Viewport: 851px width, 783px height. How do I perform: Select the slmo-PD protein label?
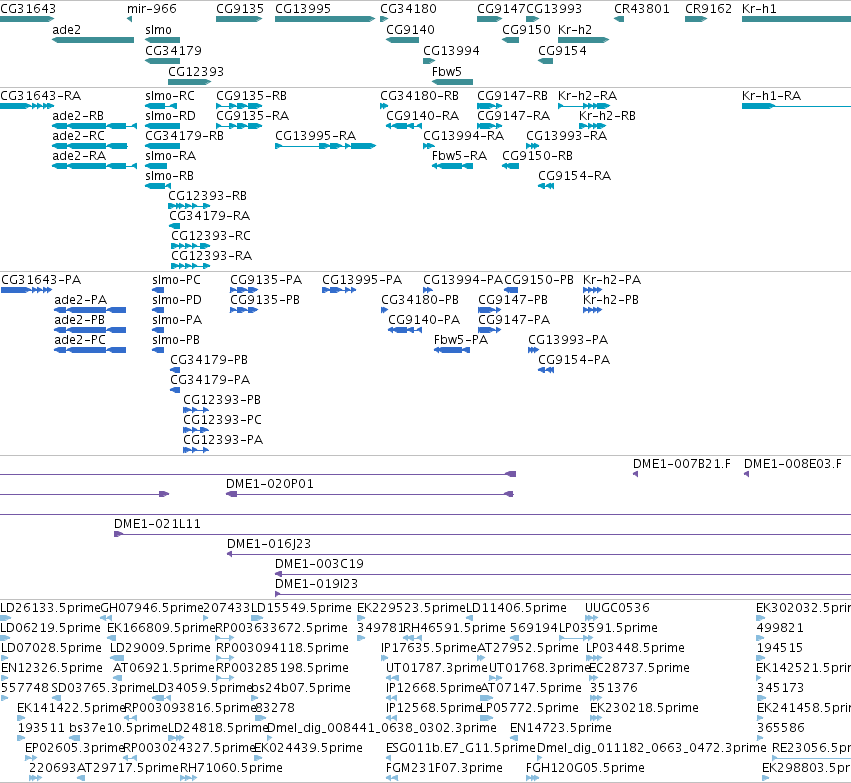pyautogui.click(x=177, y=300)
